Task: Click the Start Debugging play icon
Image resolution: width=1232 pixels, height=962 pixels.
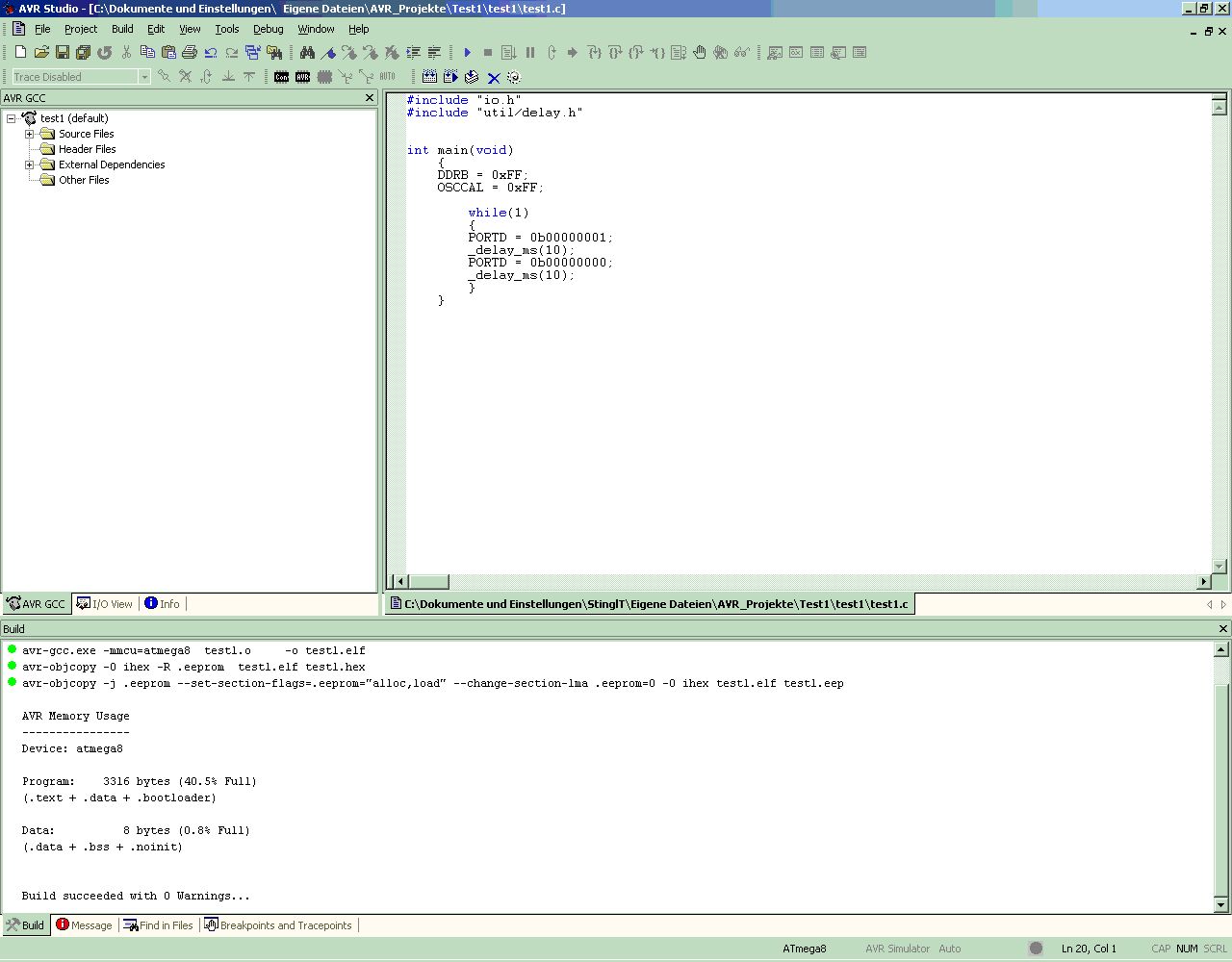Action: click(x=468, y=53)
